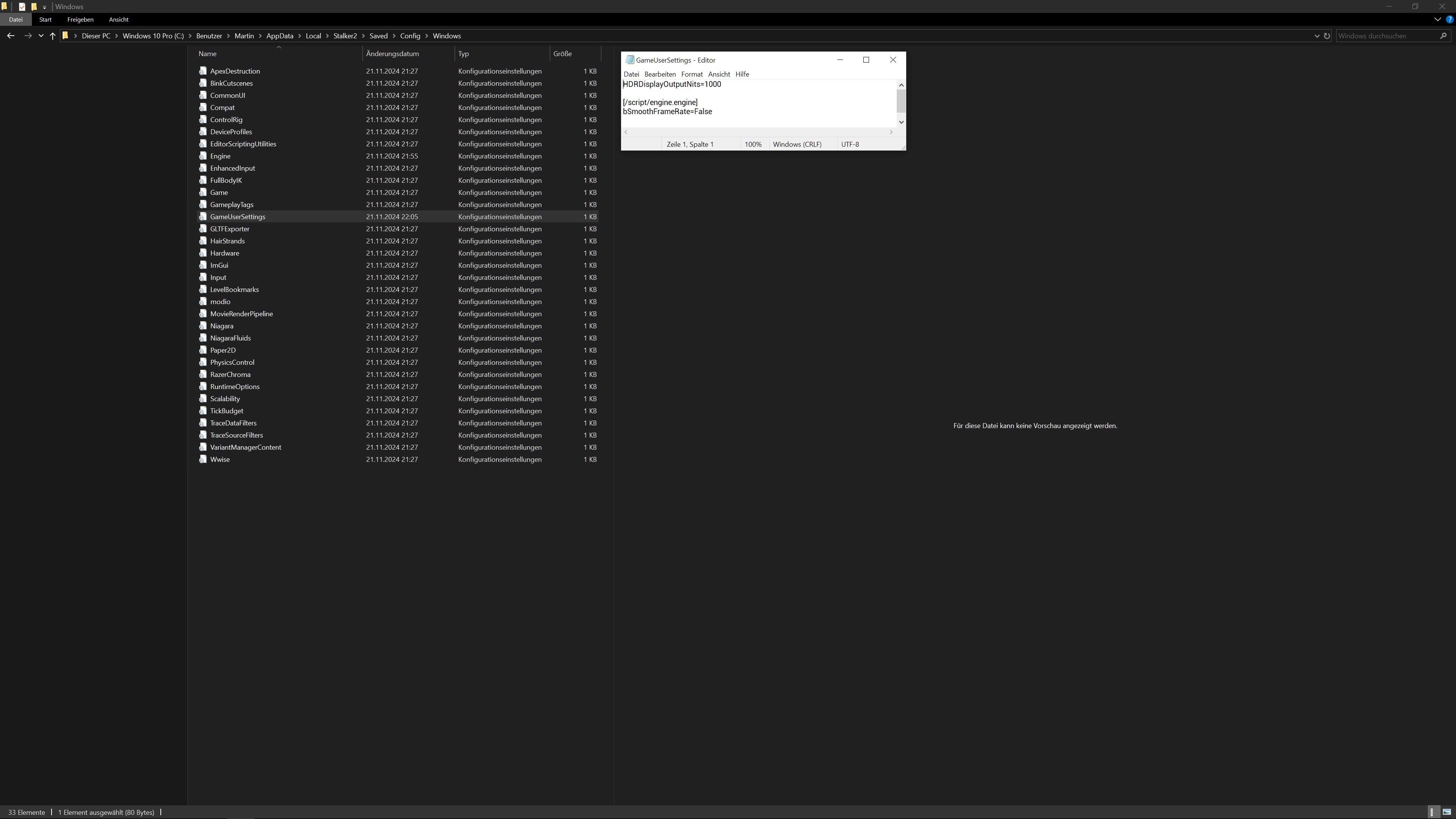Refresh the folder with the reload icon
The height and width of the screenshot is (819, 1456).
tap(1327, 36)
